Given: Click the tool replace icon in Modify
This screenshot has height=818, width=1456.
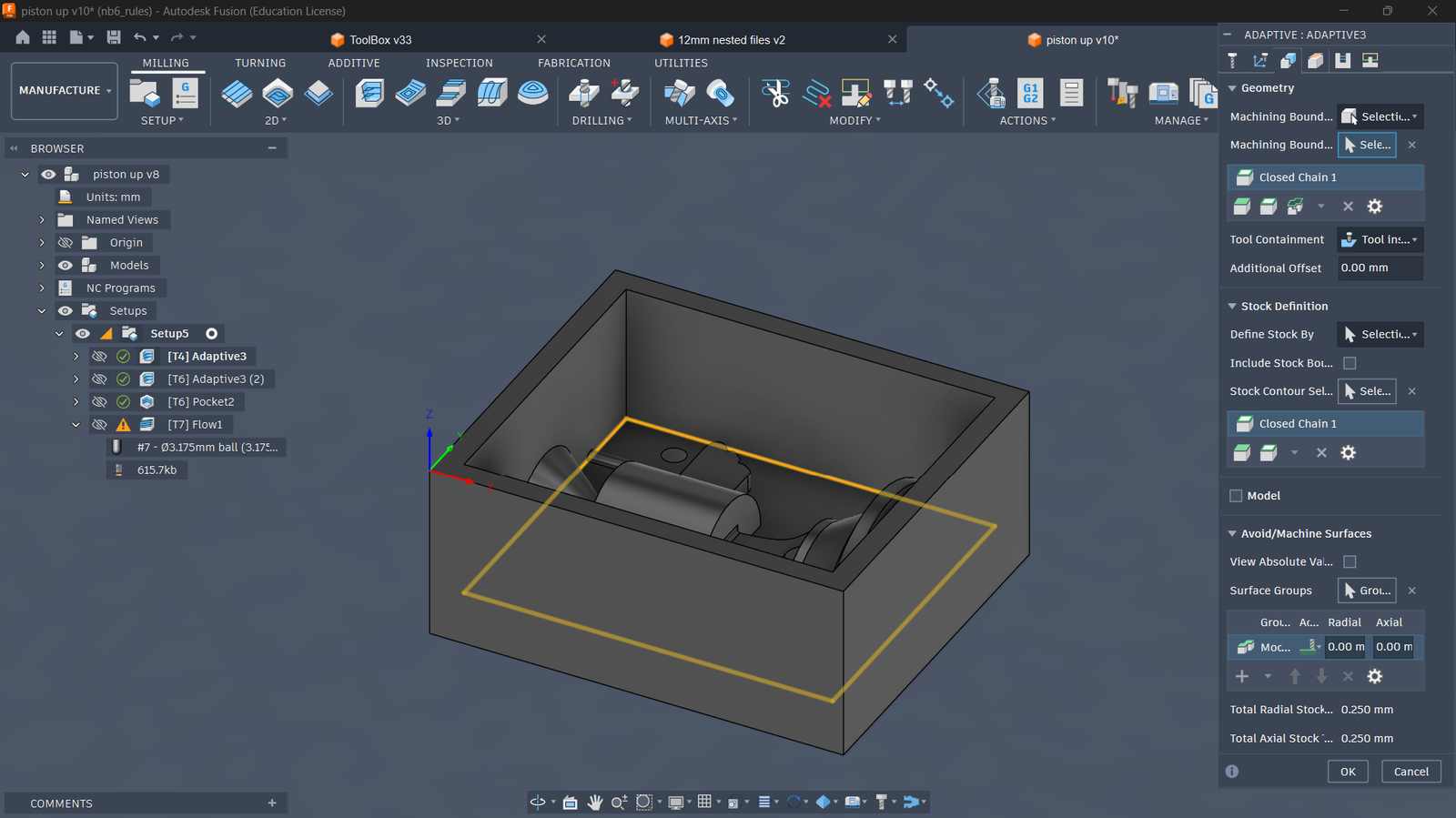Looking at the screenshot, I should pyautogui.click(x=897, y=93).
